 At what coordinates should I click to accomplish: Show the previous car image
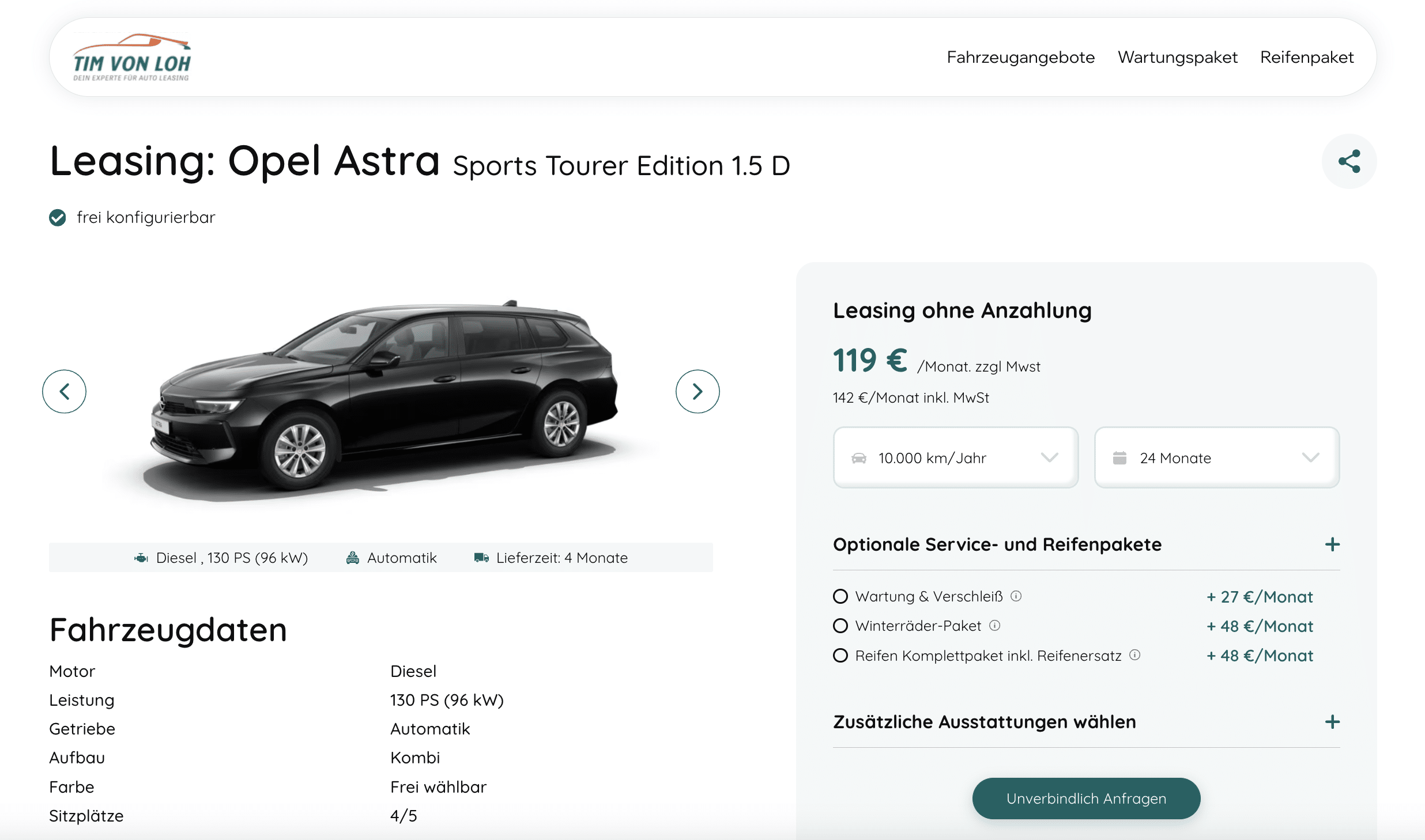(64, 392)
